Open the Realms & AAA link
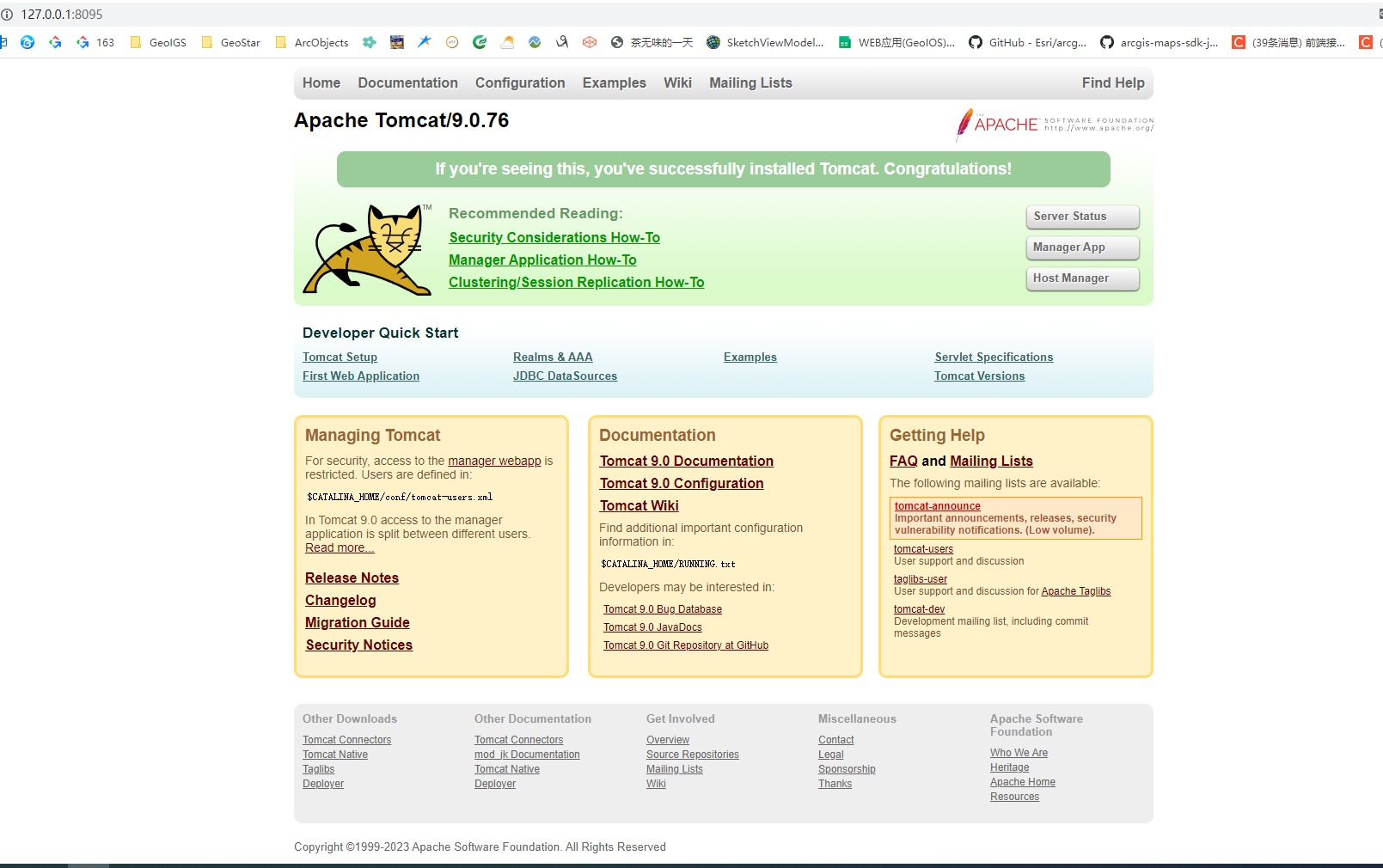This screenshot has width=1383, height=868. tap(553, 357)
